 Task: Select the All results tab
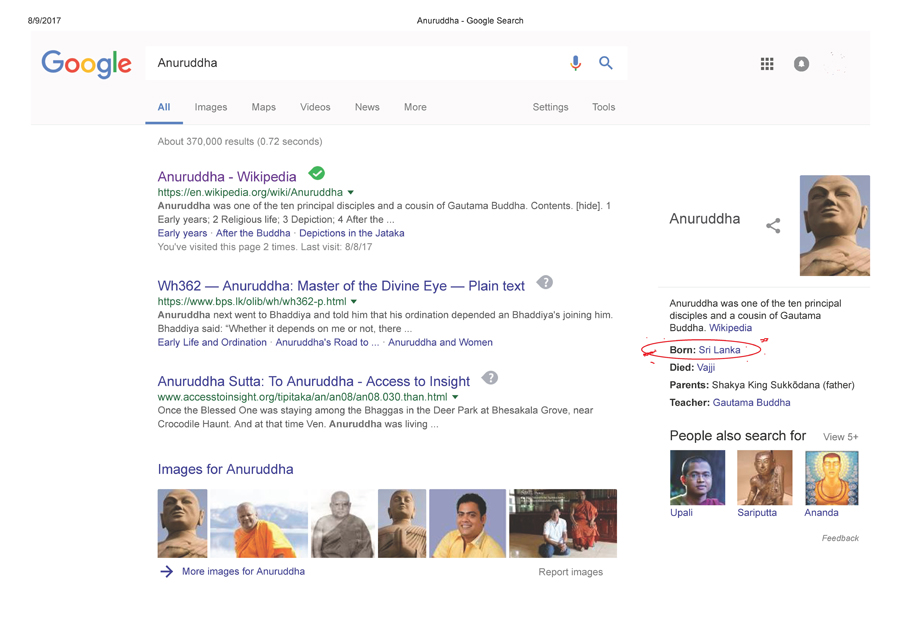[164, 107]
